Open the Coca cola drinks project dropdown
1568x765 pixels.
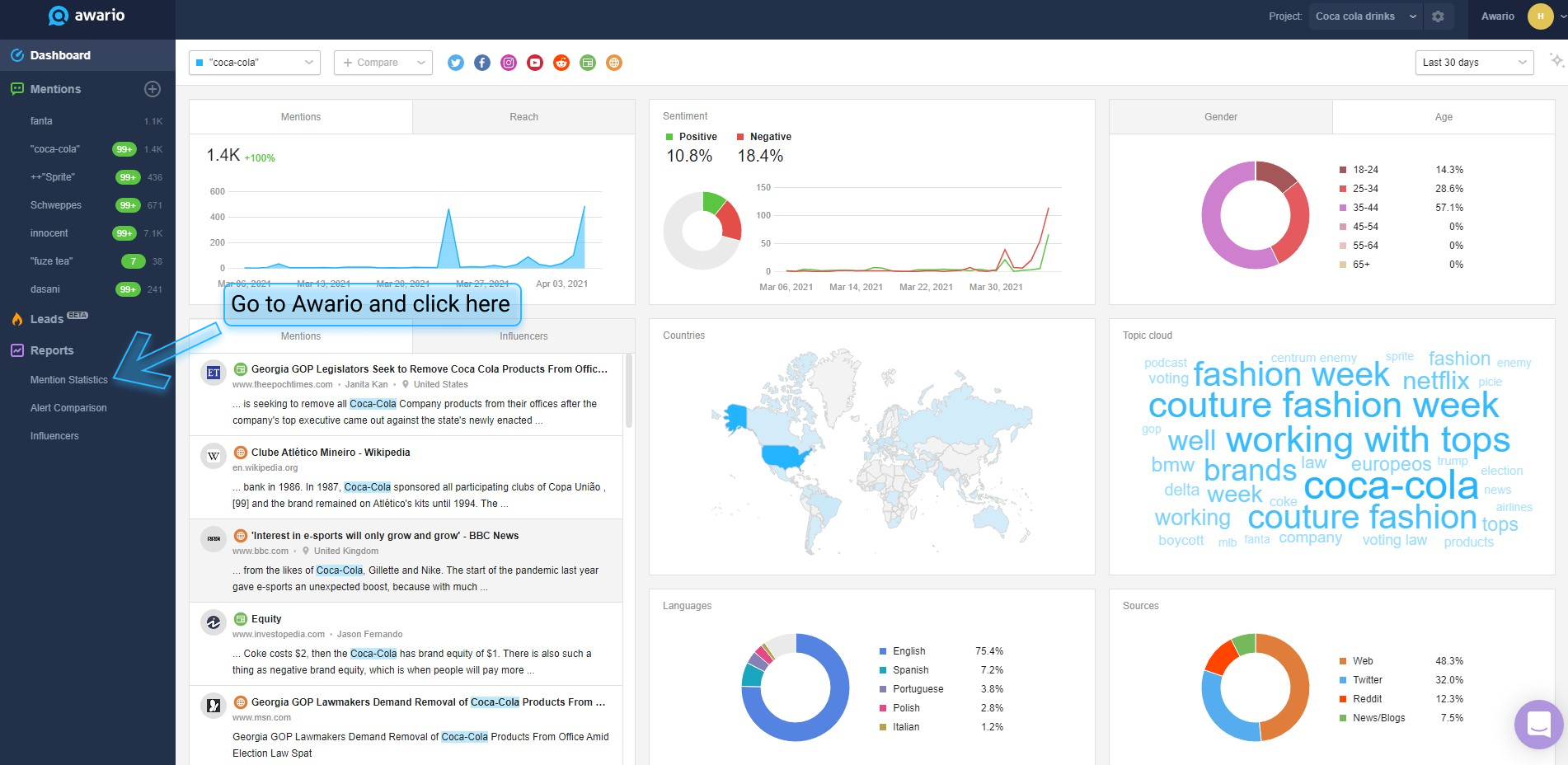tap(1365, 16)
